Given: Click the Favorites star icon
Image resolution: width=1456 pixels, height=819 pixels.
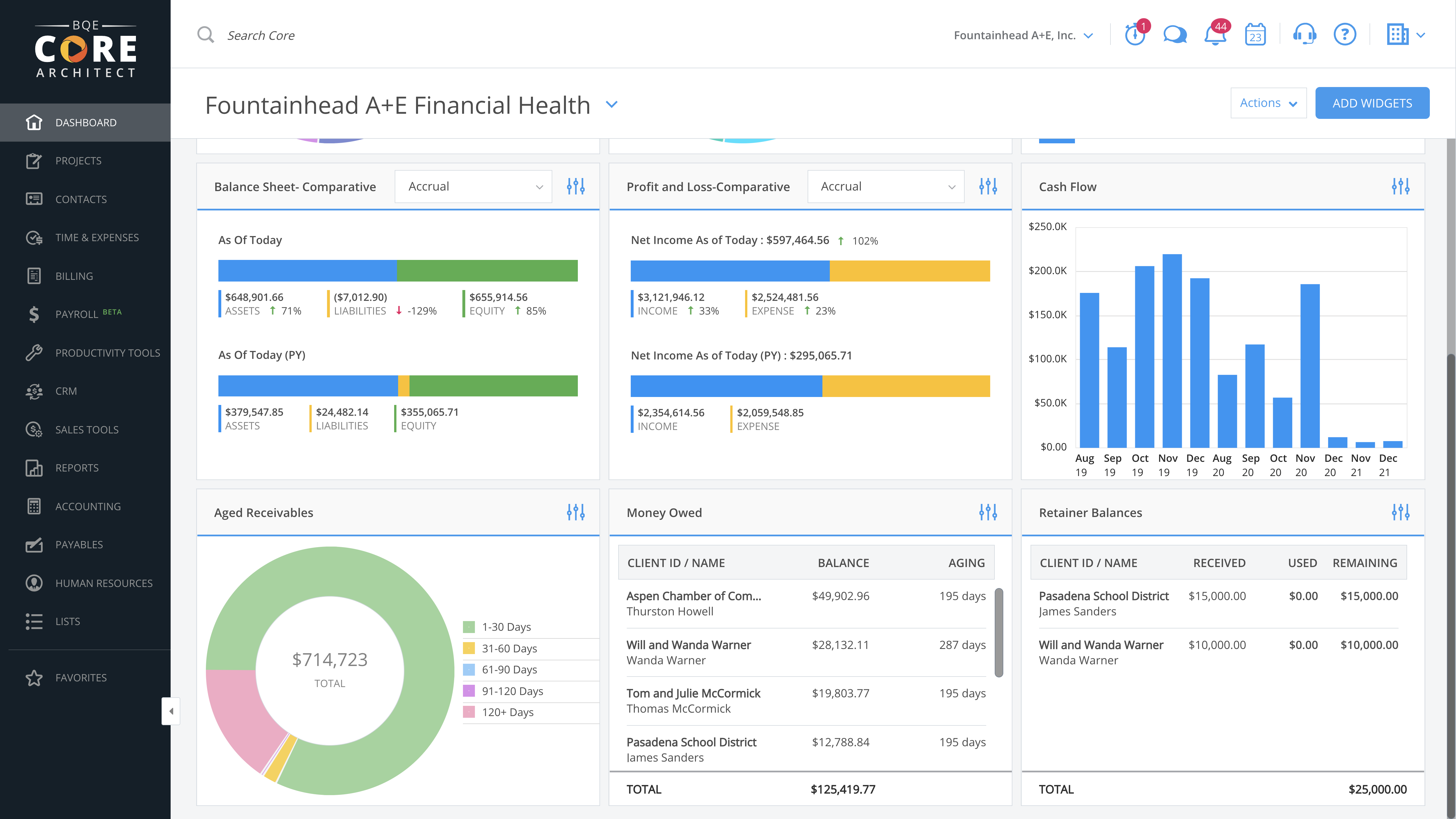Looking at the screenshot, I should coord(34,678).
